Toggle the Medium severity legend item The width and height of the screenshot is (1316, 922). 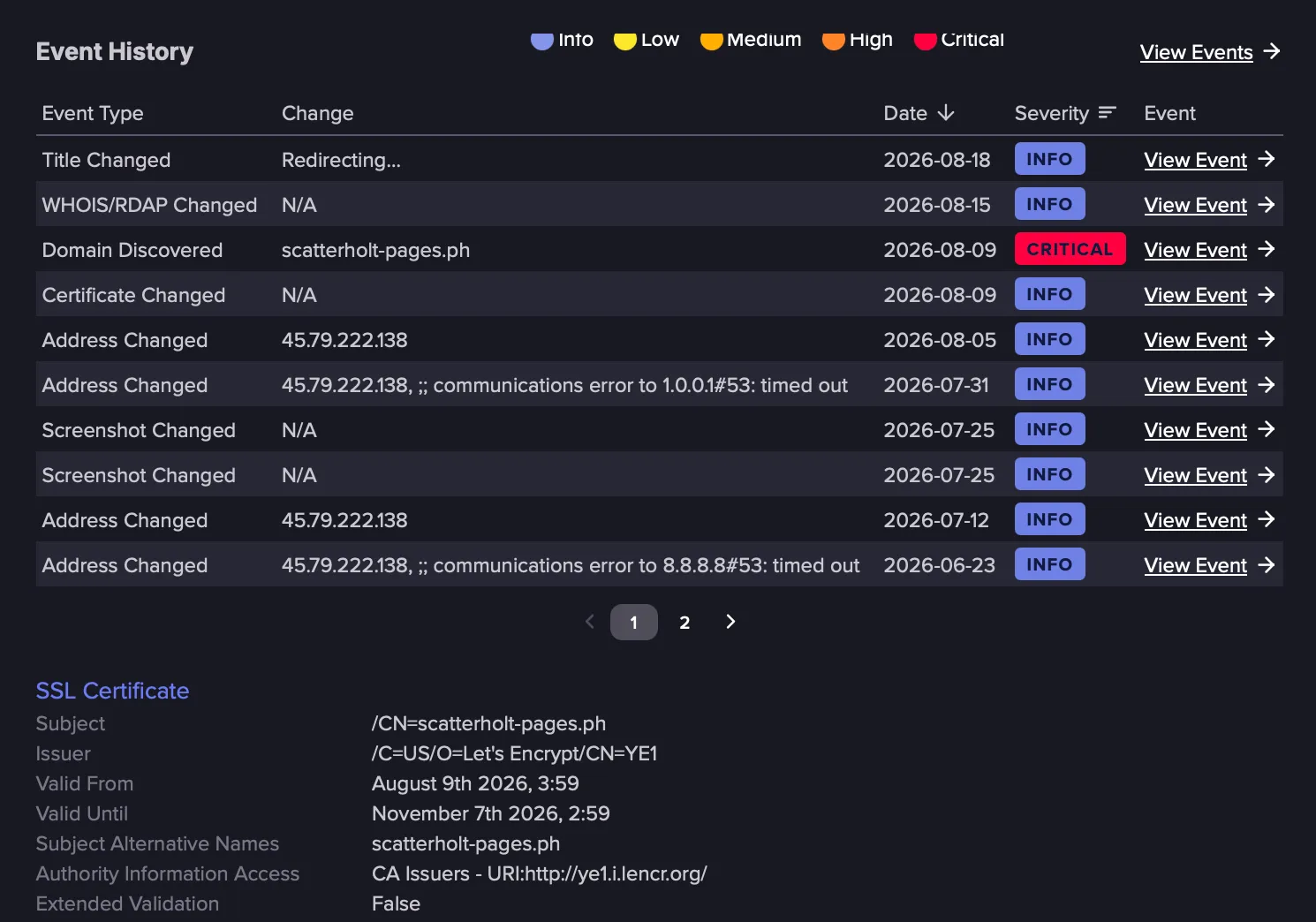click(751, 40)
